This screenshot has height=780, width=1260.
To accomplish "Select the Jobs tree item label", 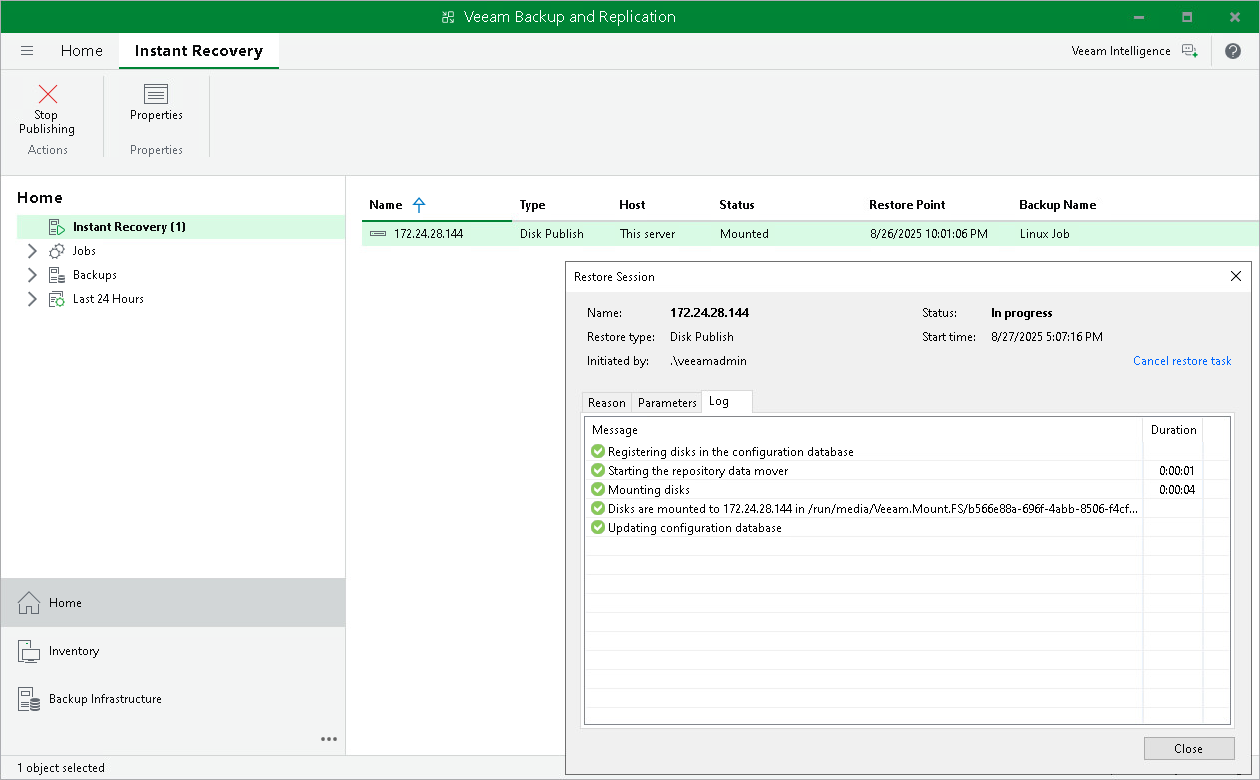I will tap(84, 251).
